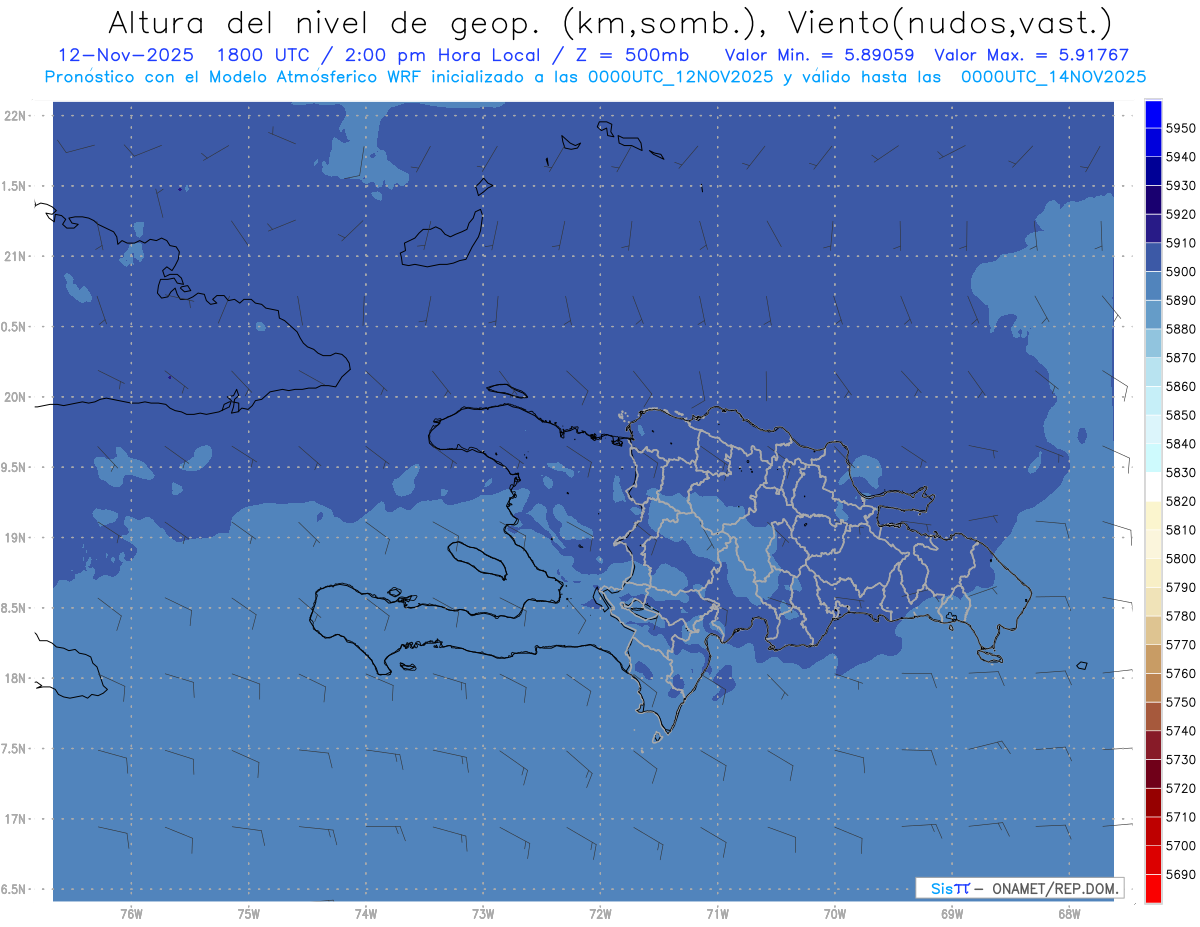Viewport: 1200px width, 927px height.
Task: Select legend value 5940
Action: tap(1180, 157)
